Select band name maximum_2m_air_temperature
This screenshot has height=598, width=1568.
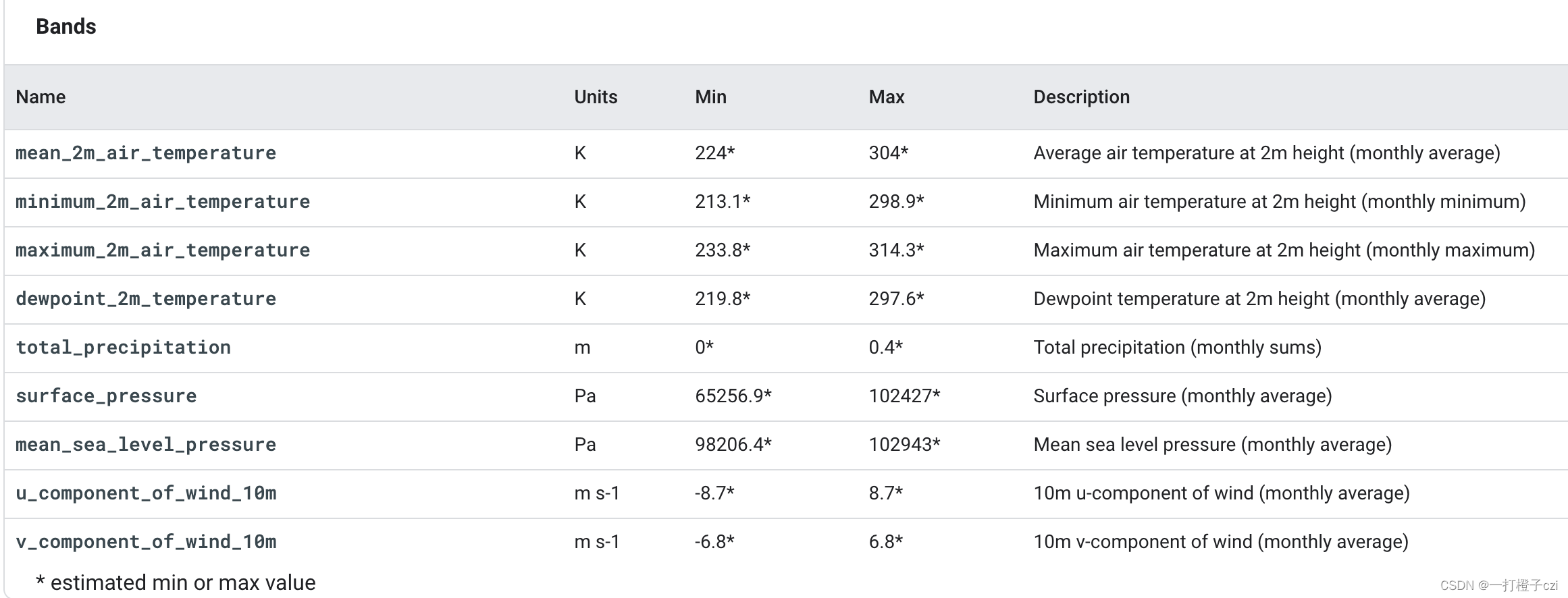point(163,250)
